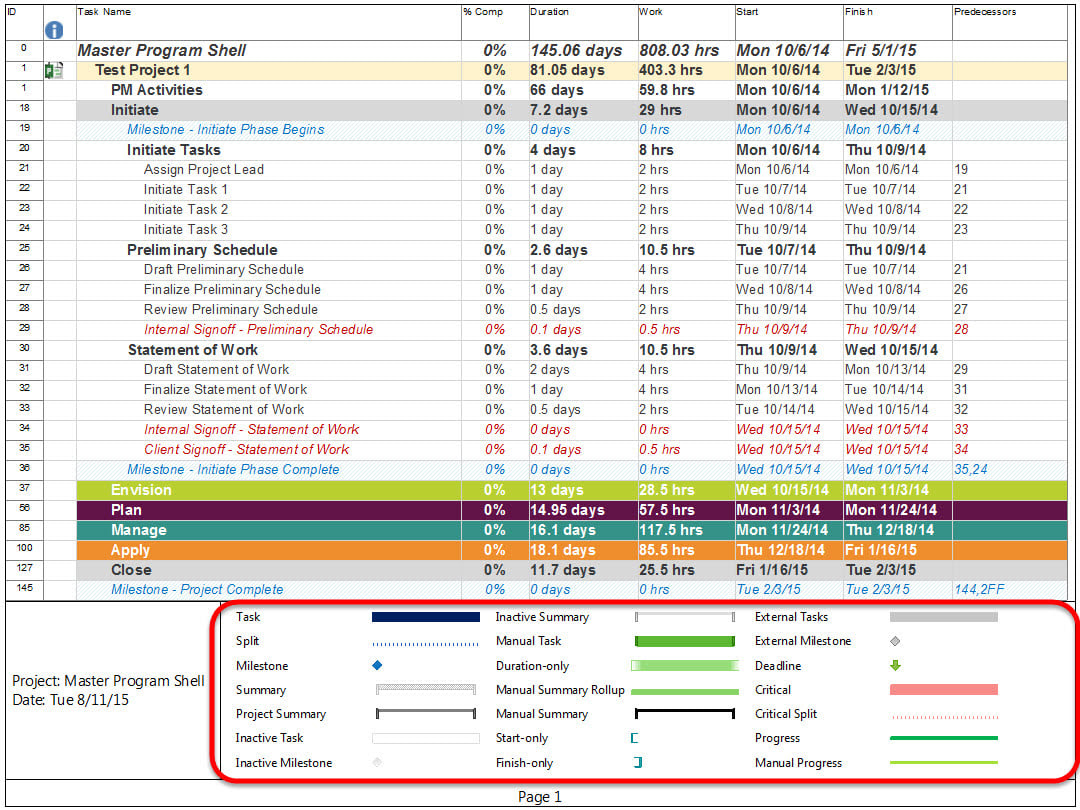This screenshot has width=1080, height=810.
Task: Select Finalize Preliminary Schedule task
Action: point(537,289)
